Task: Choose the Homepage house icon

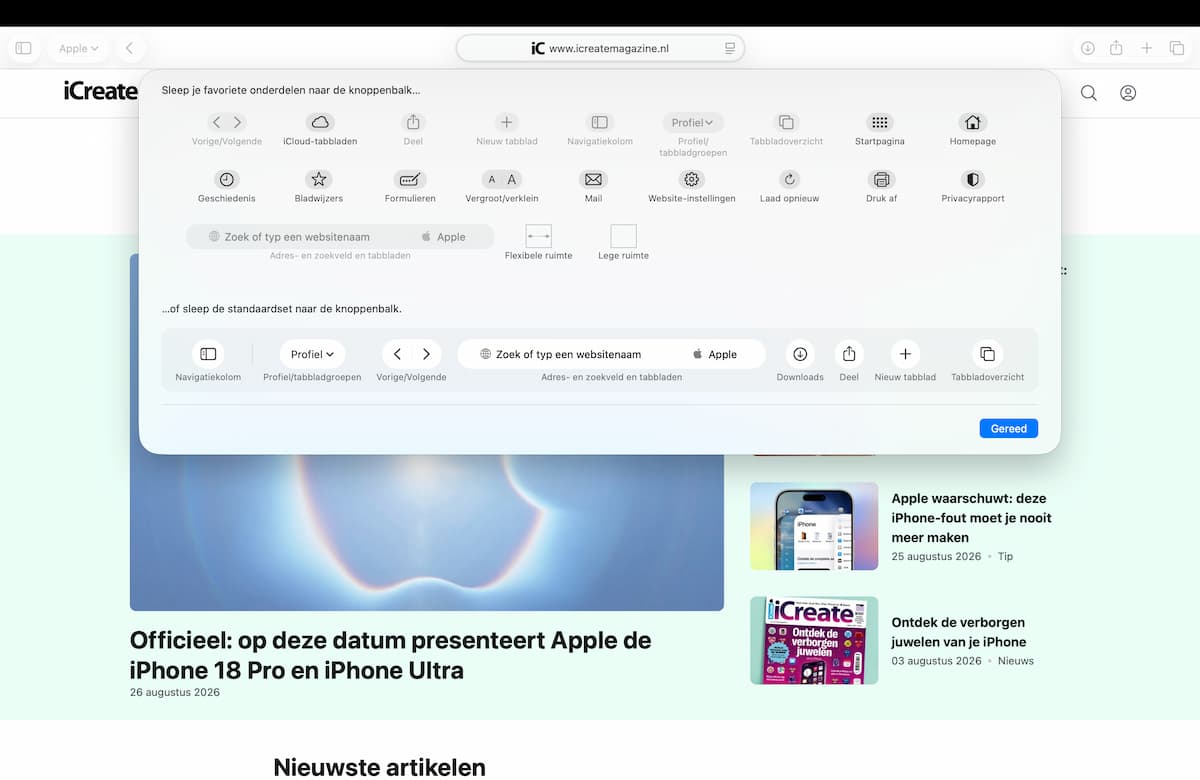Action: tap(973, 122)
